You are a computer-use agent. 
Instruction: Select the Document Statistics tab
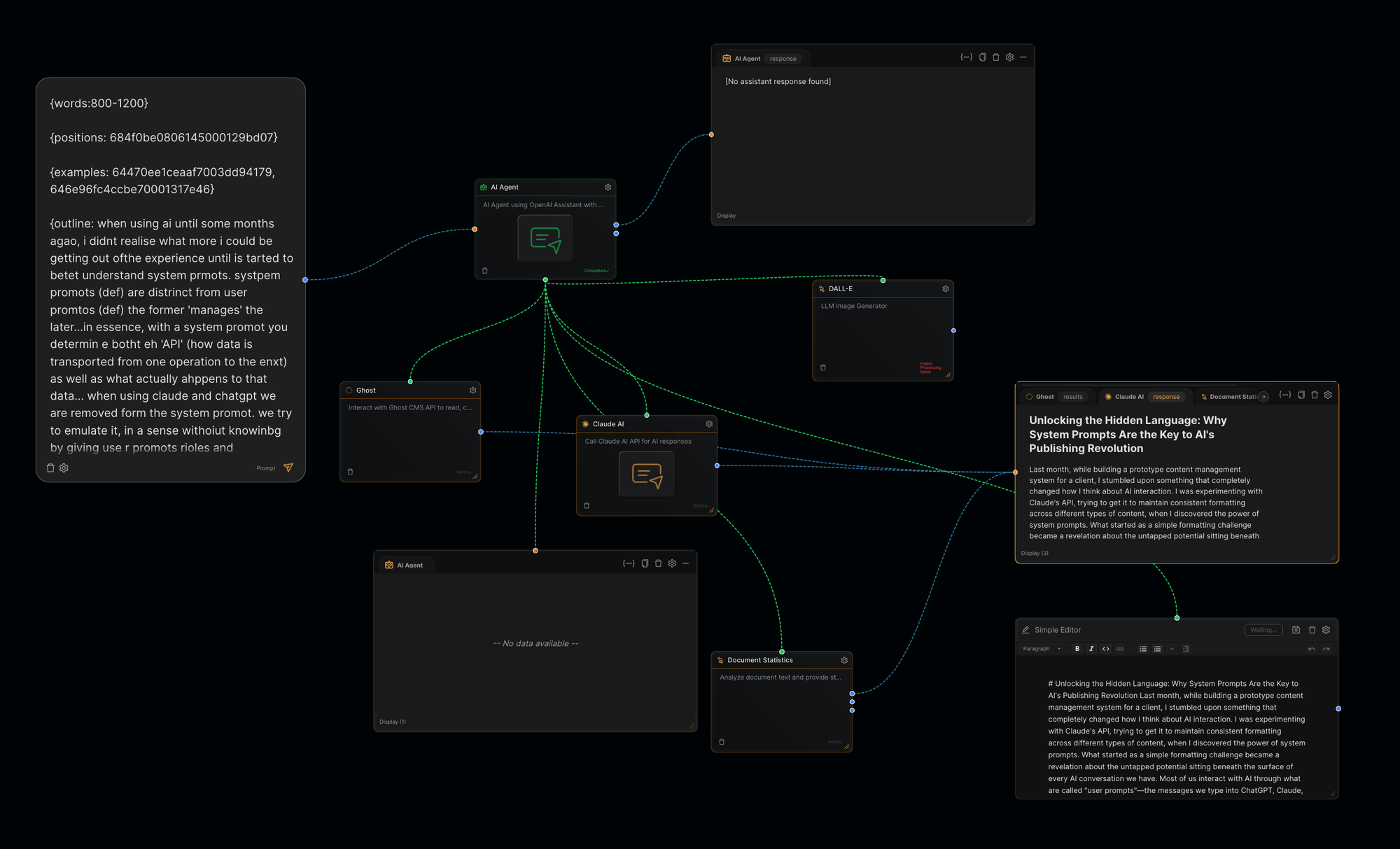1231,397
